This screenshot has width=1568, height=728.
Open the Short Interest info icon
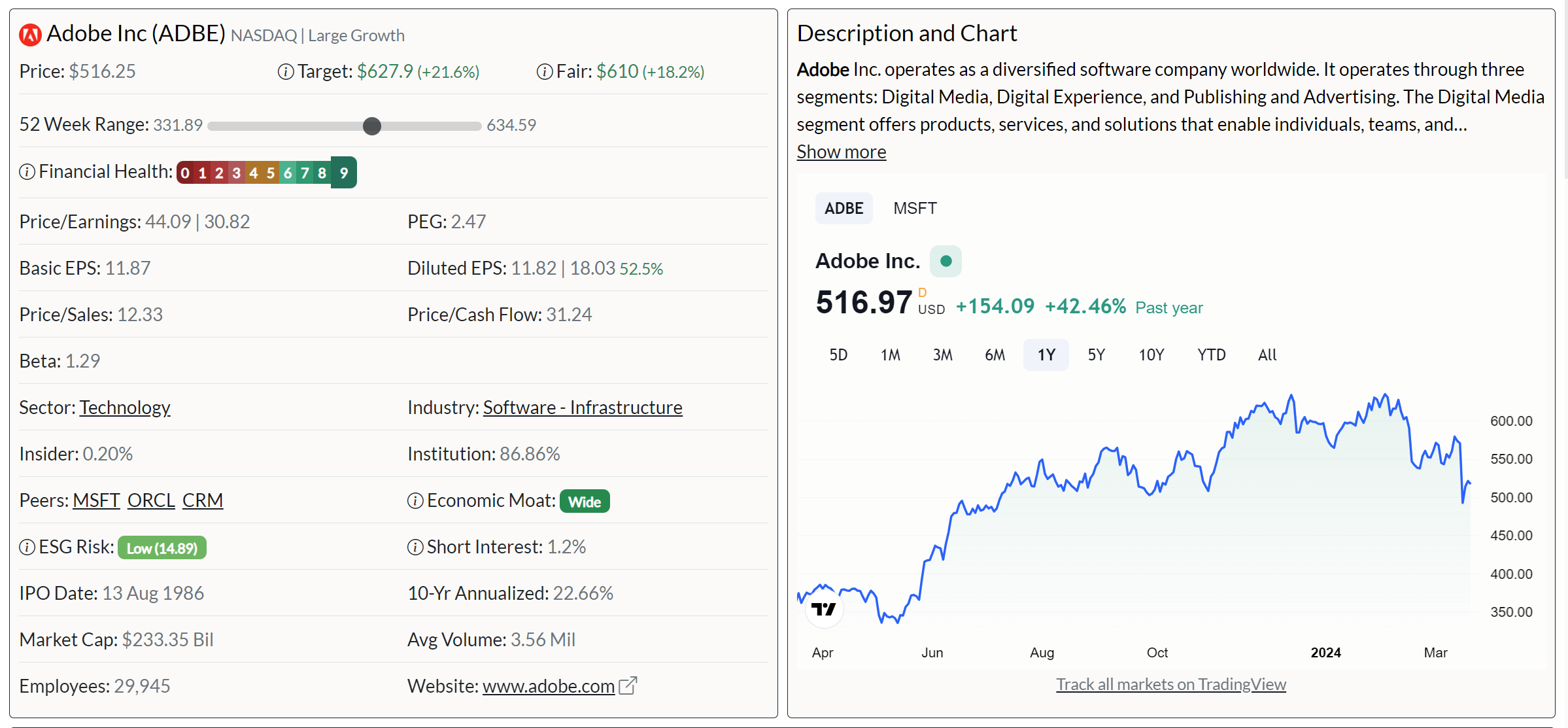coord(415,547)
